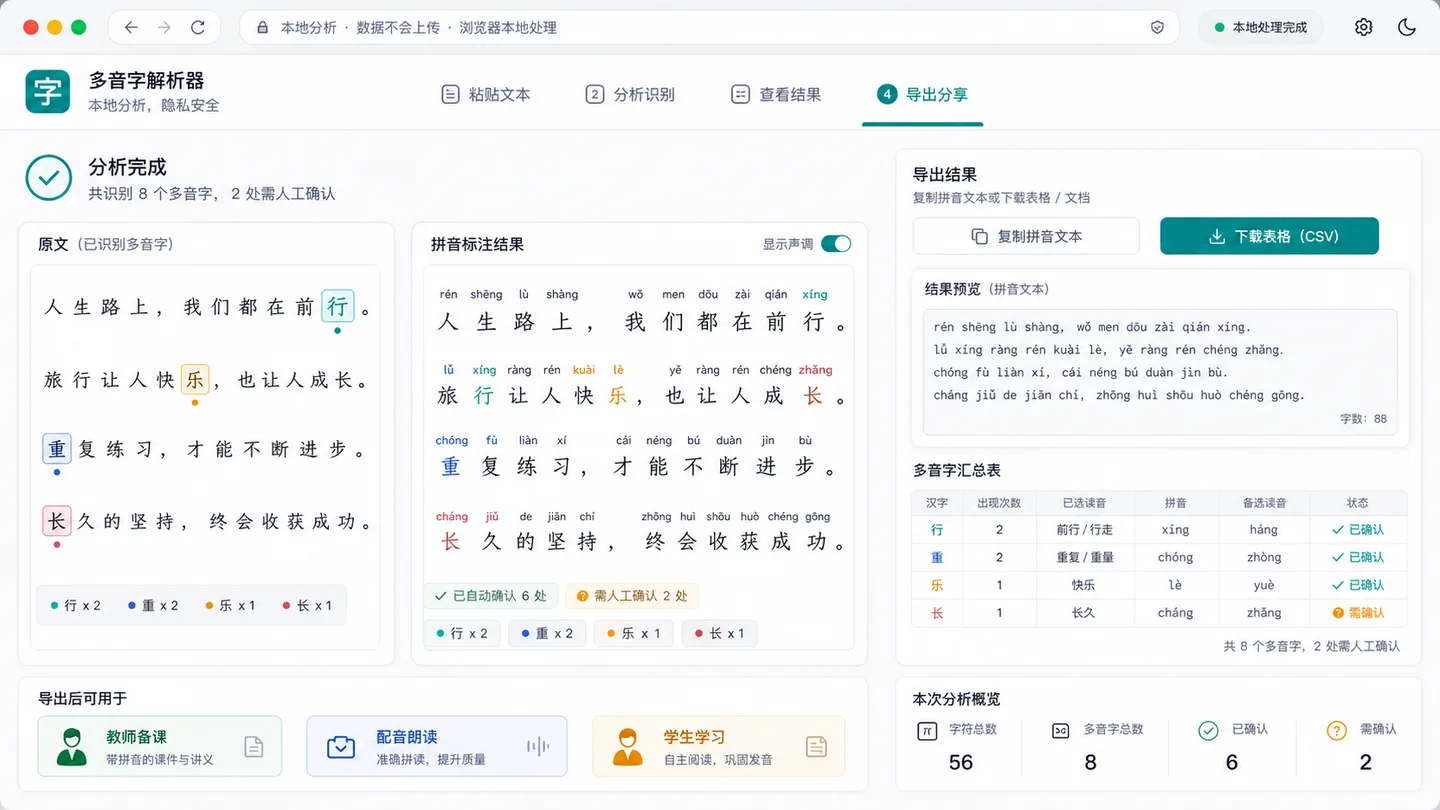
Task: Click alternate reading zhǎng in the table
Action: click(x=1264, y=613)
